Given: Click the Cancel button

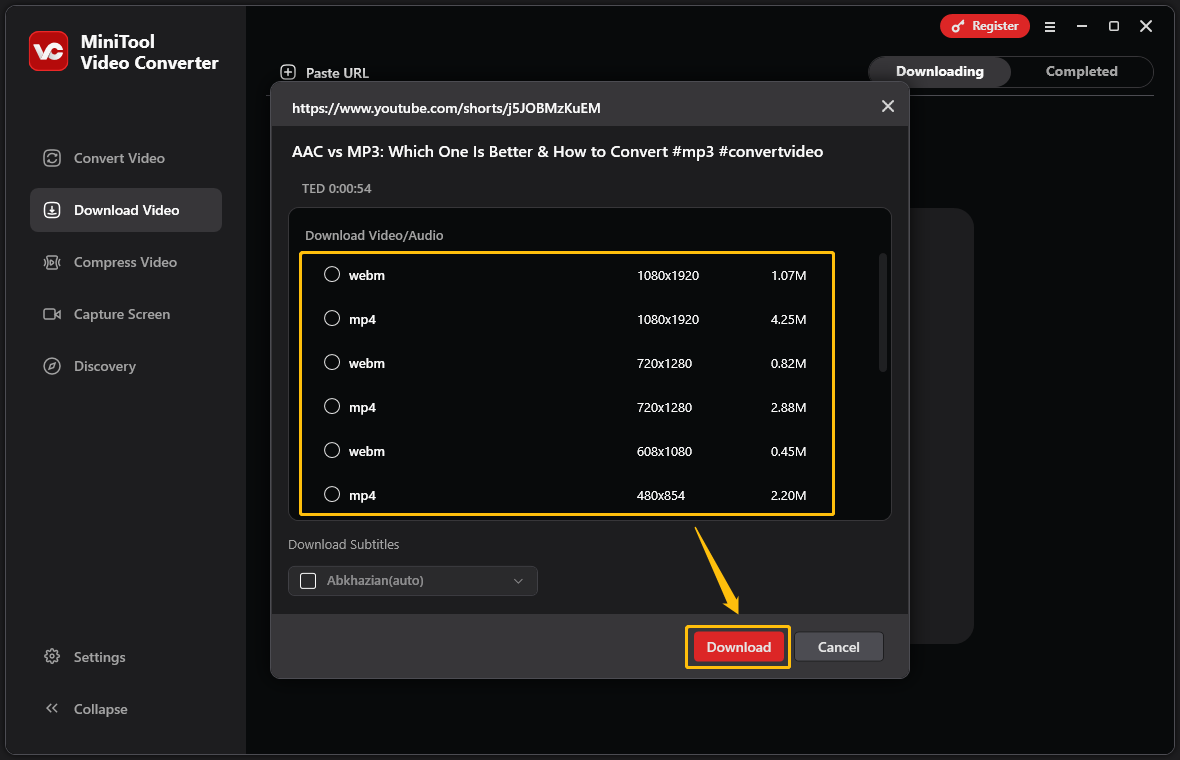Looking at the screenshot, I should [838, 647].
